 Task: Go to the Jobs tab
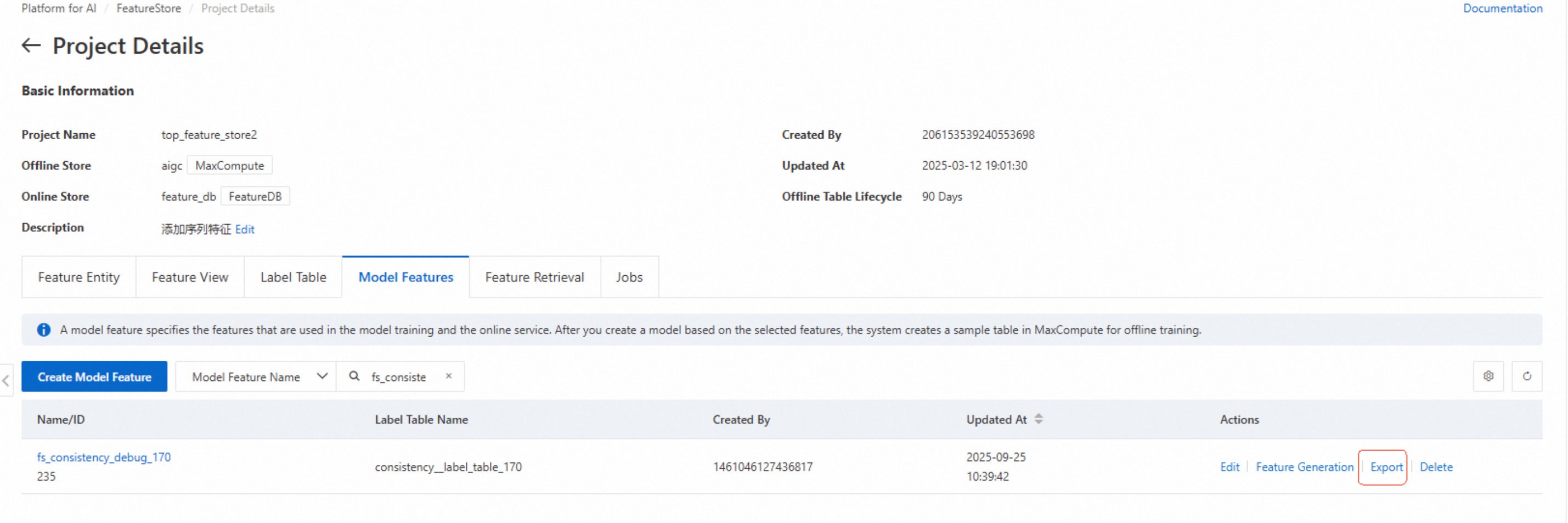pos(629,277)
